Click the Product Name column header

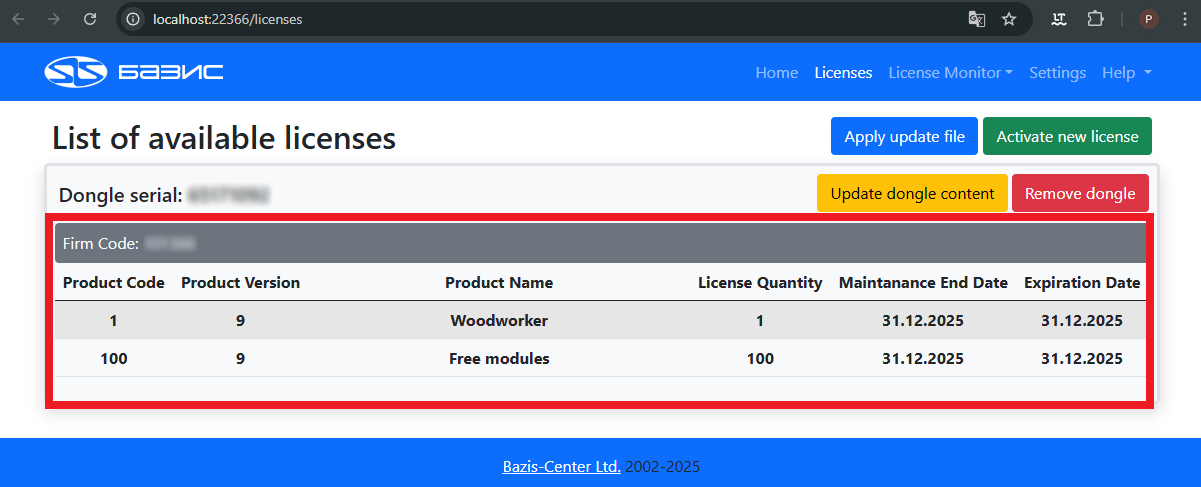tap(499, 283)
